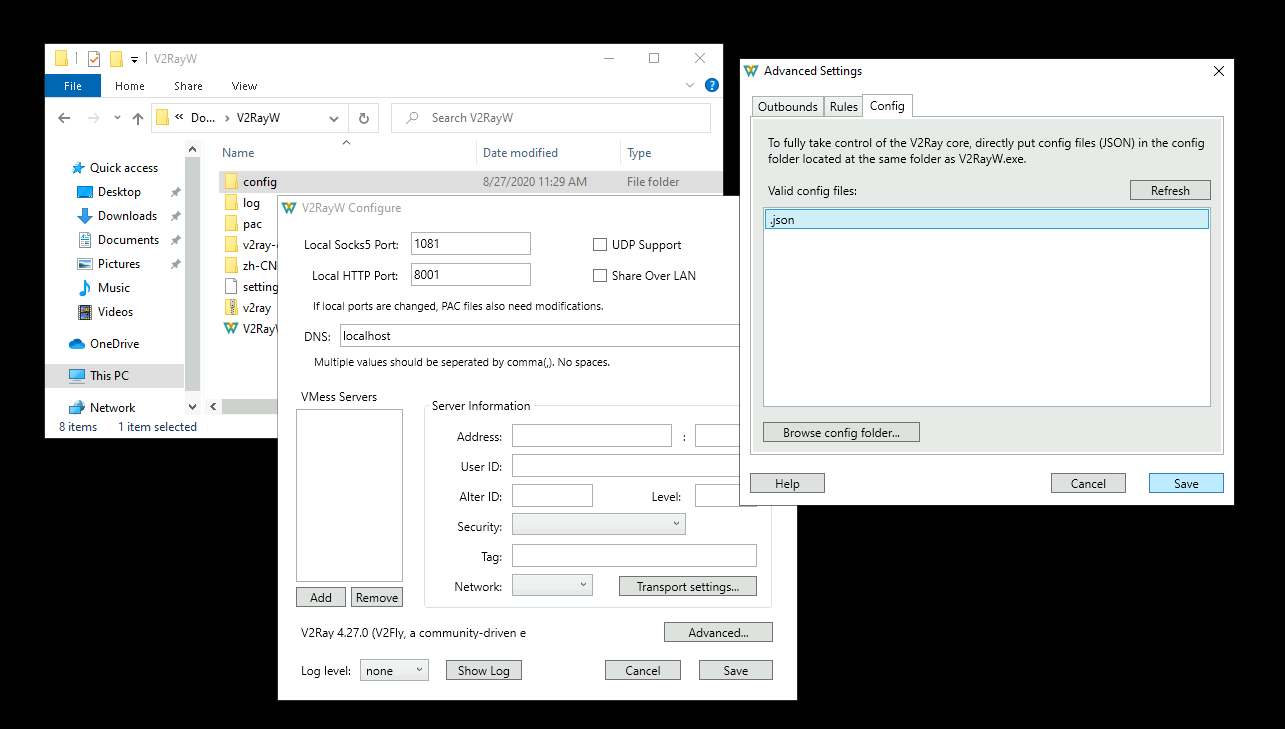Click the navigation pane scroll-down arrow
Viewport: 1285px width, 729px height.
pyautogui.click(x=192, y=407)
